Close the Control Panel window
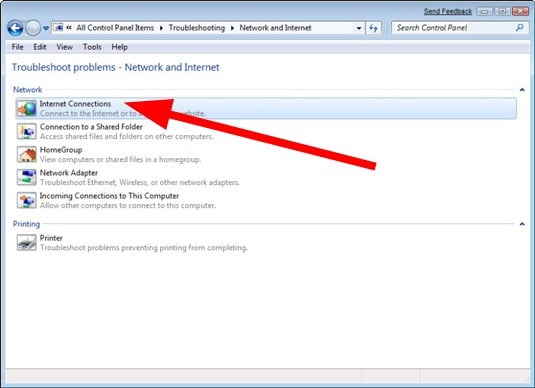Image resolution: width=535 pixels, height=388 pixels. pos(520,11)
